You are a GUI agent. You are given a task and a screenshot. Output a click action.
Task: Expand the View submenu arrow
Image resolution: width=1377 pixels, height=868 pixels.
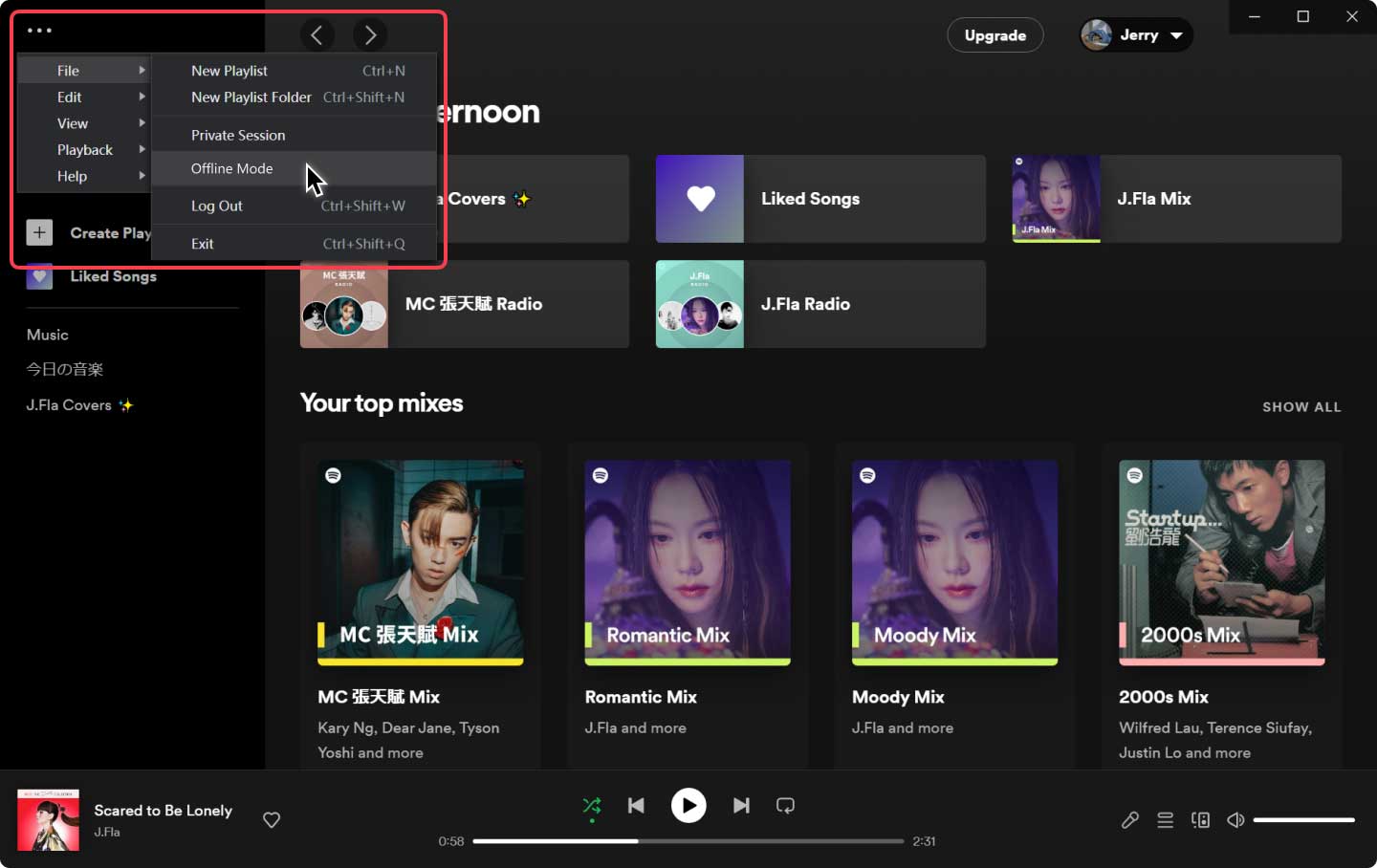pyautogui.click(x=142, y=122)
